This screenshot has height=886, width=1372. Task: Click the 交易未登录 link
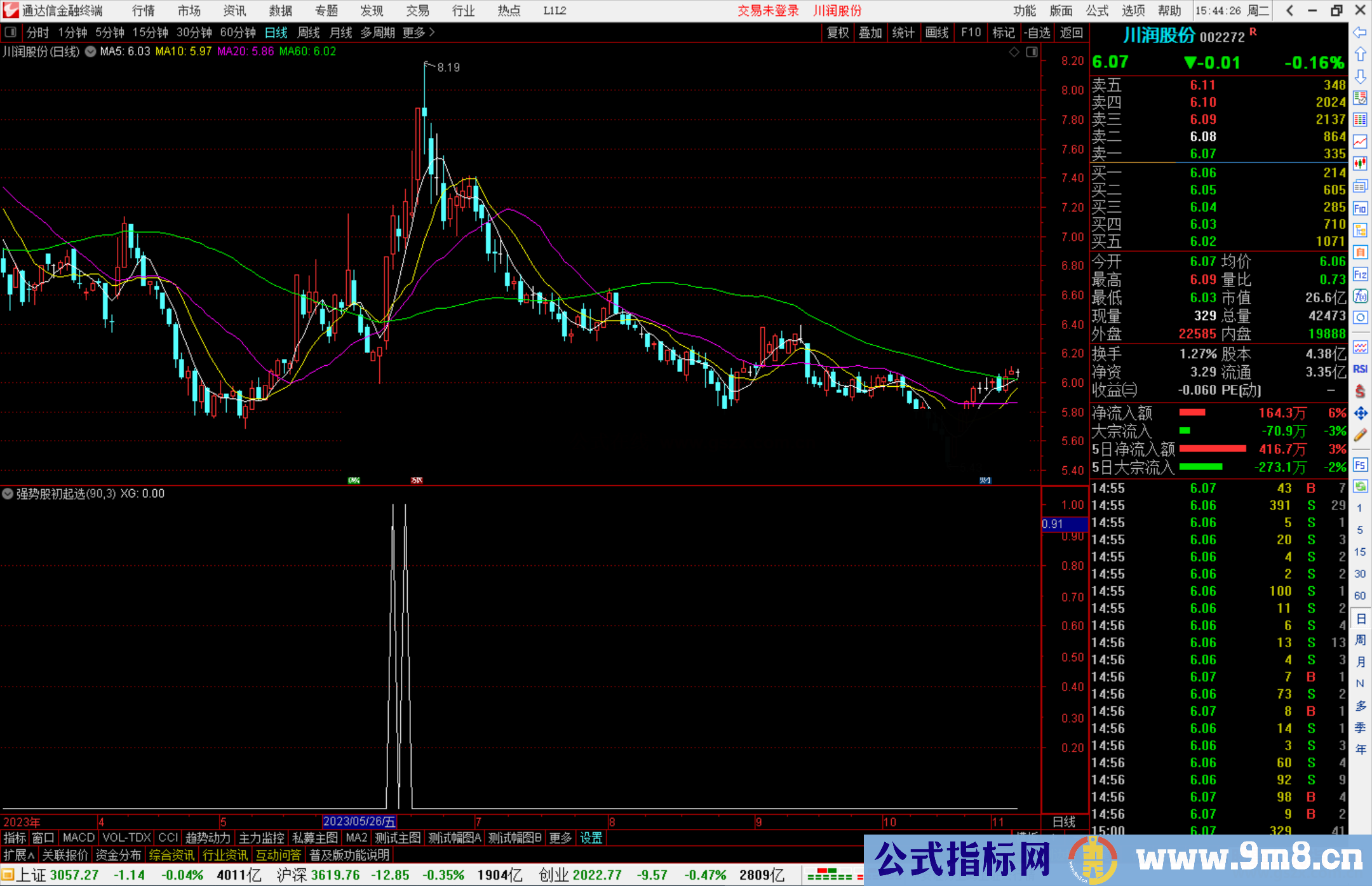click(767, 11)
